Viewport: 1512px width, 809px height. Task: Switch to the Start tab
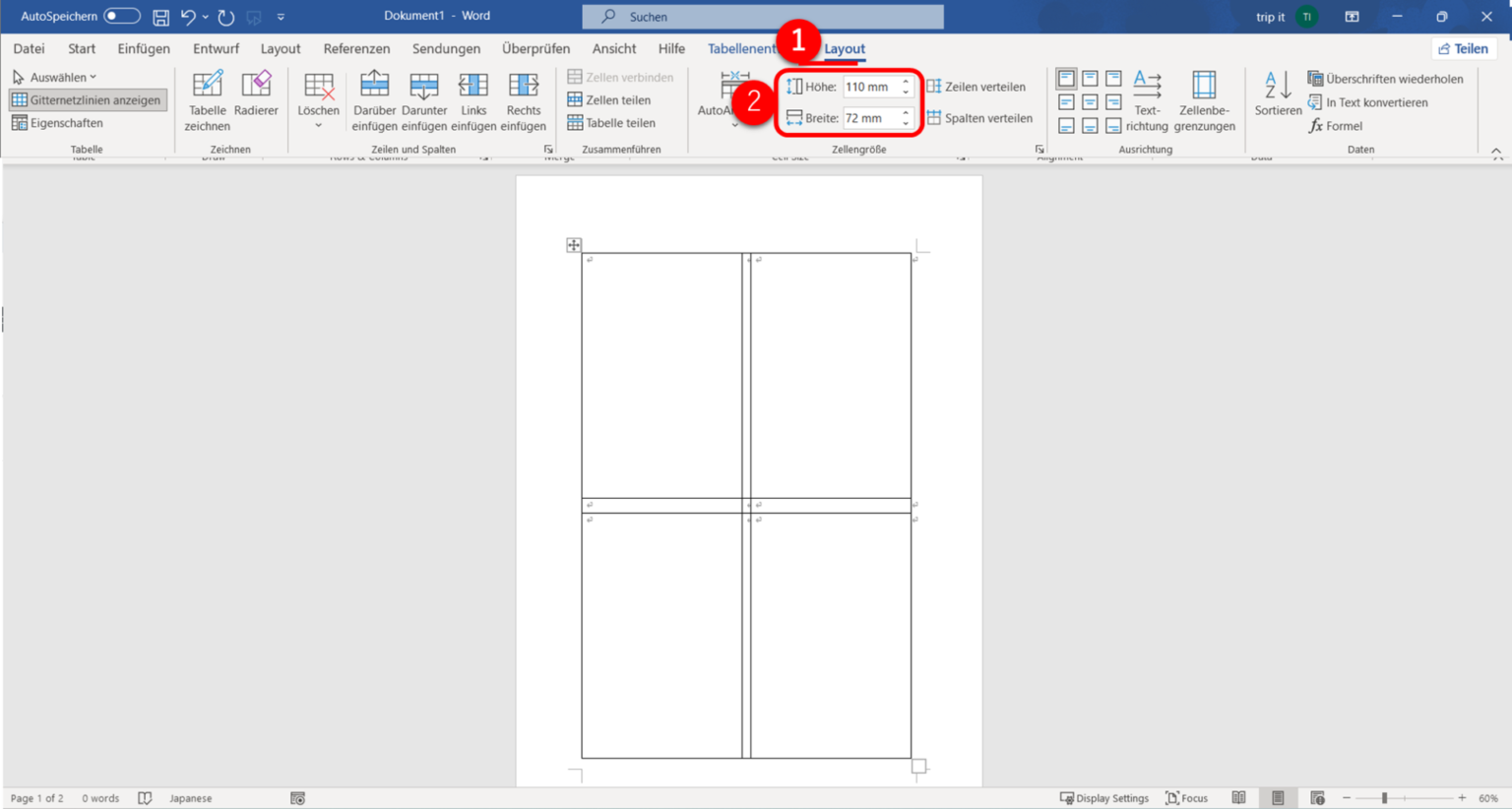(x=82, y=48)
